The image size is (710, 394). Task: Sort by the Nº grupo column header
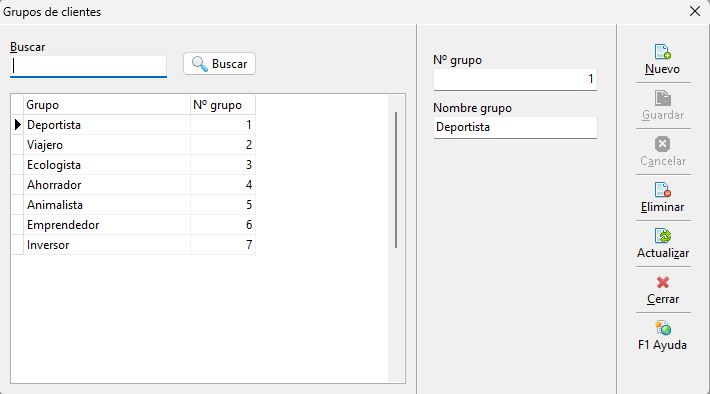pyautogui.click(x=223, y=105)
